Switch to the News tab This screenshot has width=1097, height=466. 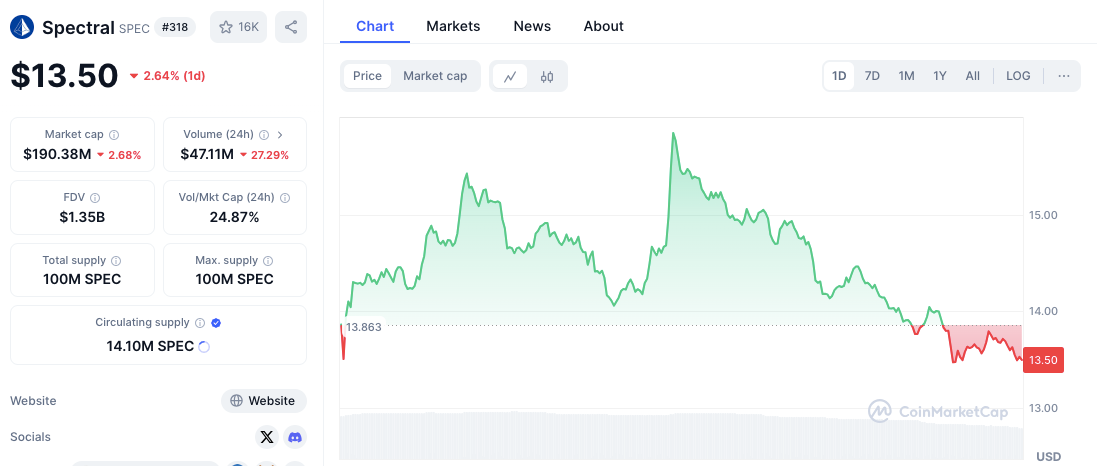(532, 26)
